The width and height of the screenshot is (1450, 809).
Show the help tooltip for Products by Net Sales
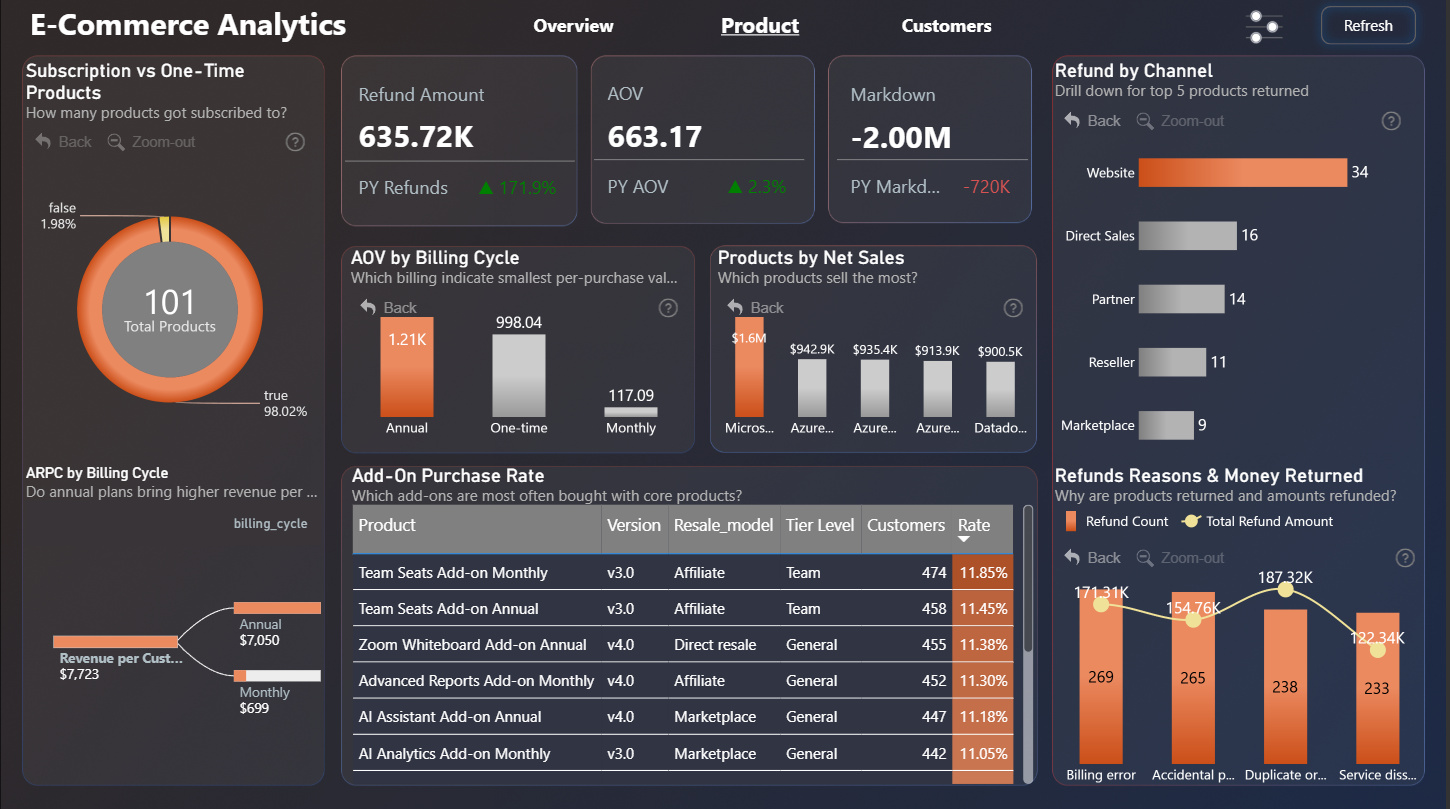1012,308
